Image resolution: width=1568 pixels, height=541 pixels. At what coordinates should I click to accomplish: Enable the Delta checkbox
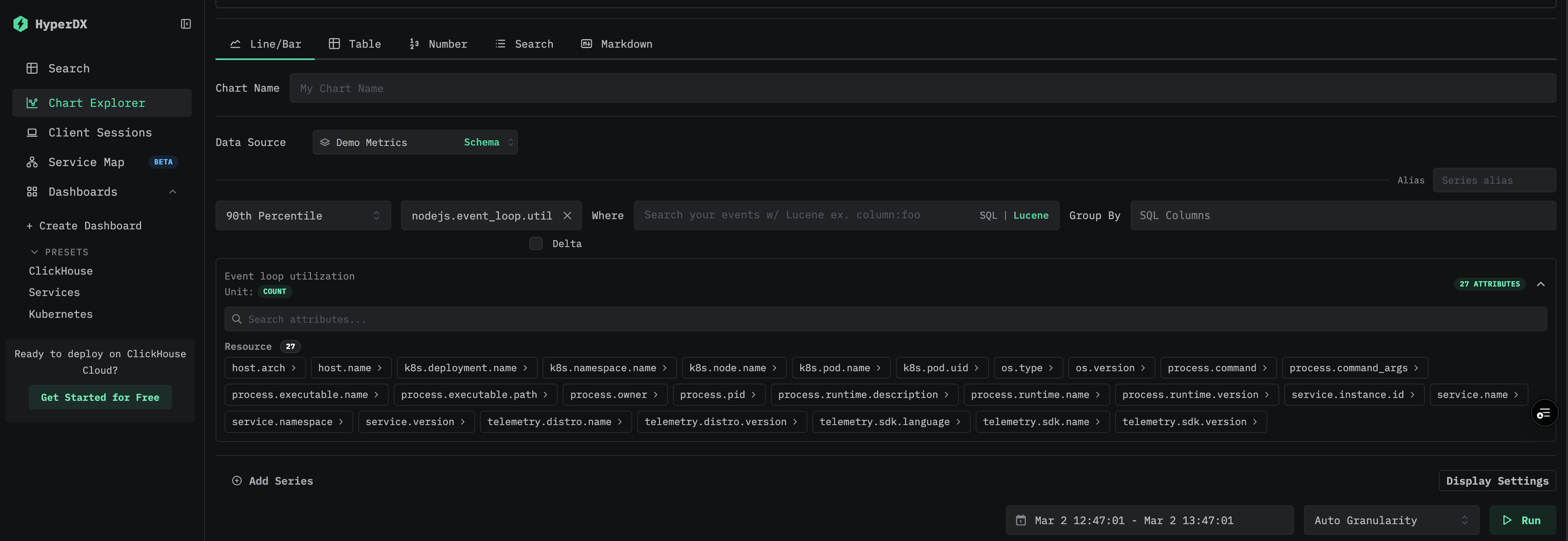point(536,243)
